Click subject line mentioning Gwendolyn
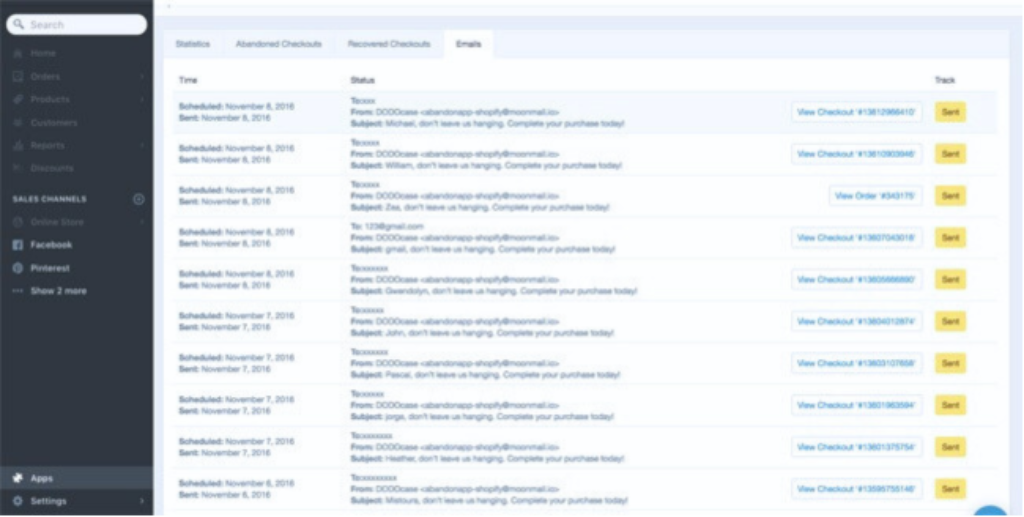The height and width of the screenshot is (517, 1024). pos(494,291)
